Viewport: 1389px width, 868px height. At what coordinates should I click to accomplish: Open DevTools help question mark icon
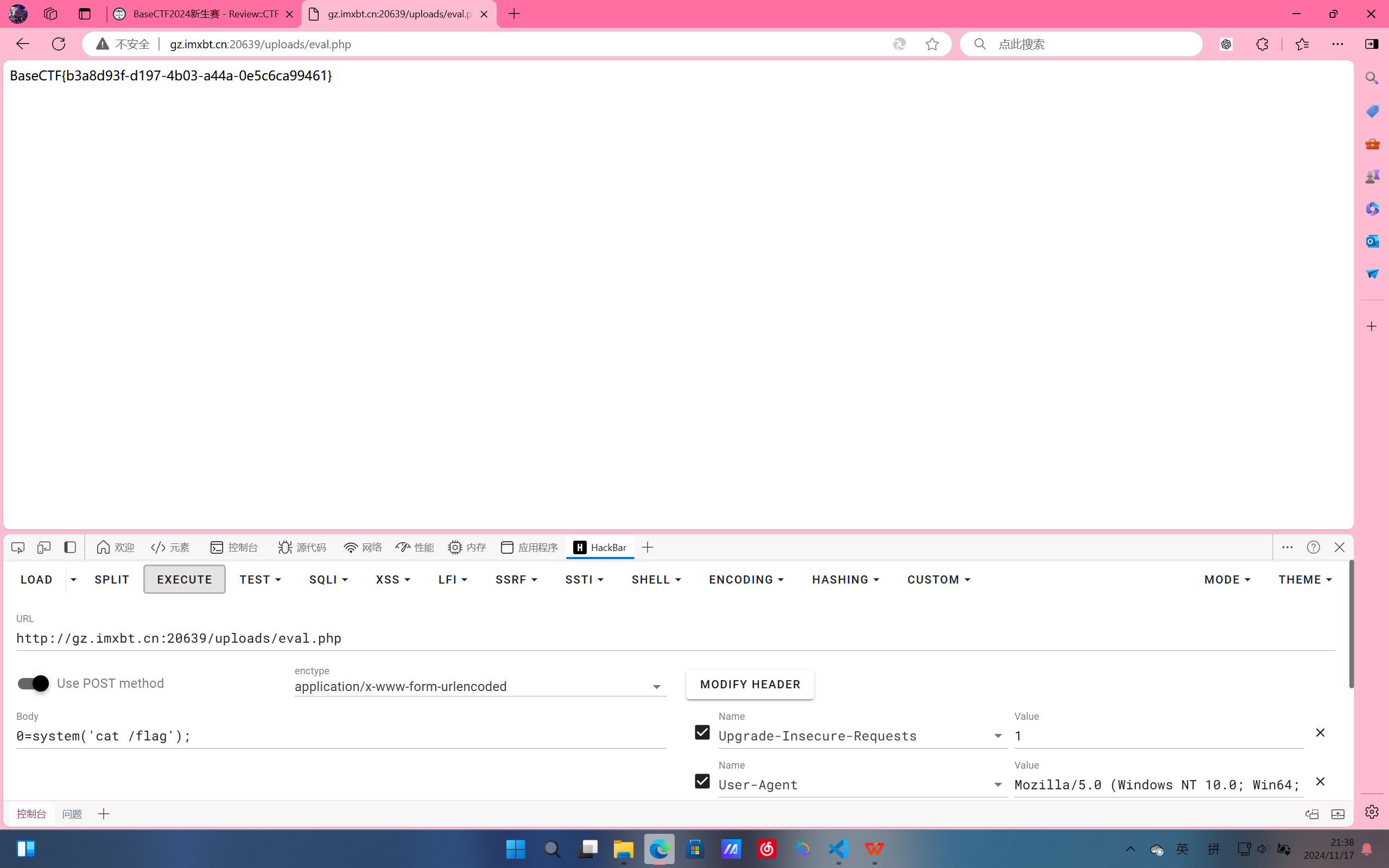(x=1313, y=547)
